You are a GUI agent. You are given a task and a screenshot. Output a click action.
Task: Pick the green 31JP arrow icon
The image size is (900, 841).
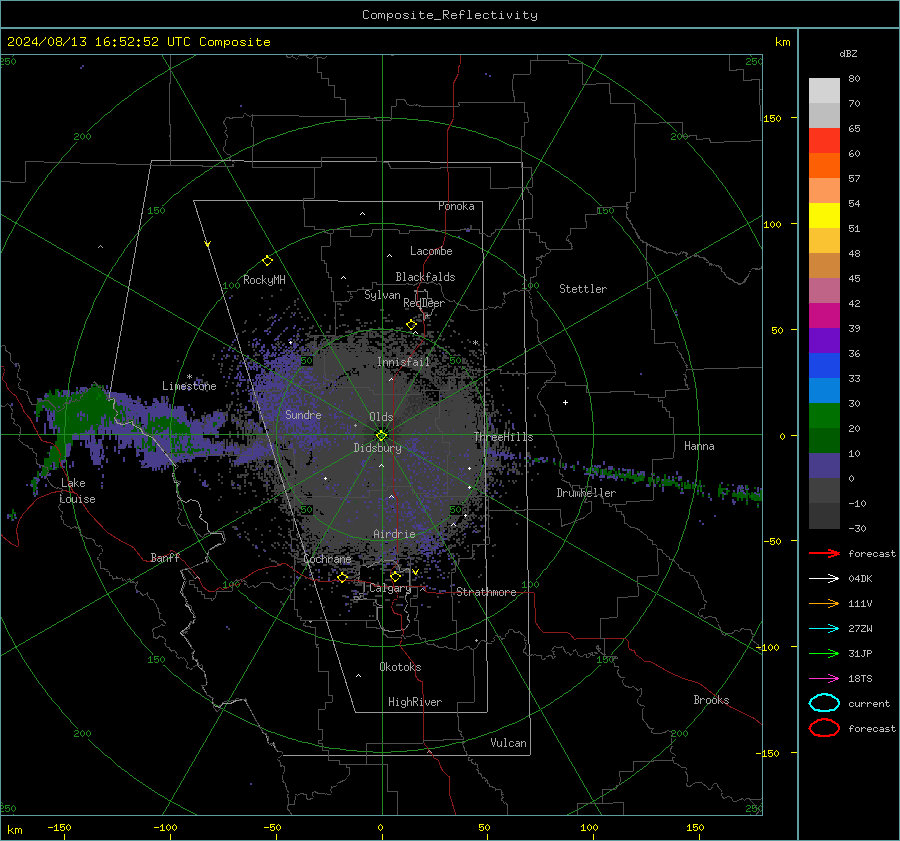[824, 653]
